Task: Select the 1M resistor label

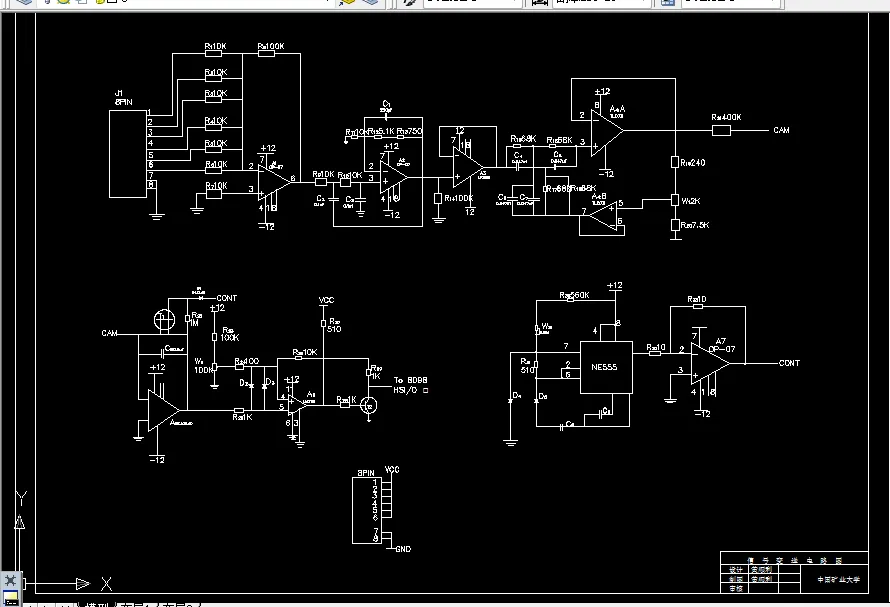Action: coord(195,319)
